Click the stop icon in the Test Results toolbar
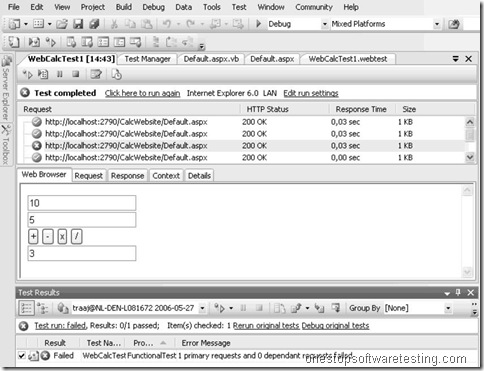 (259, 308)
